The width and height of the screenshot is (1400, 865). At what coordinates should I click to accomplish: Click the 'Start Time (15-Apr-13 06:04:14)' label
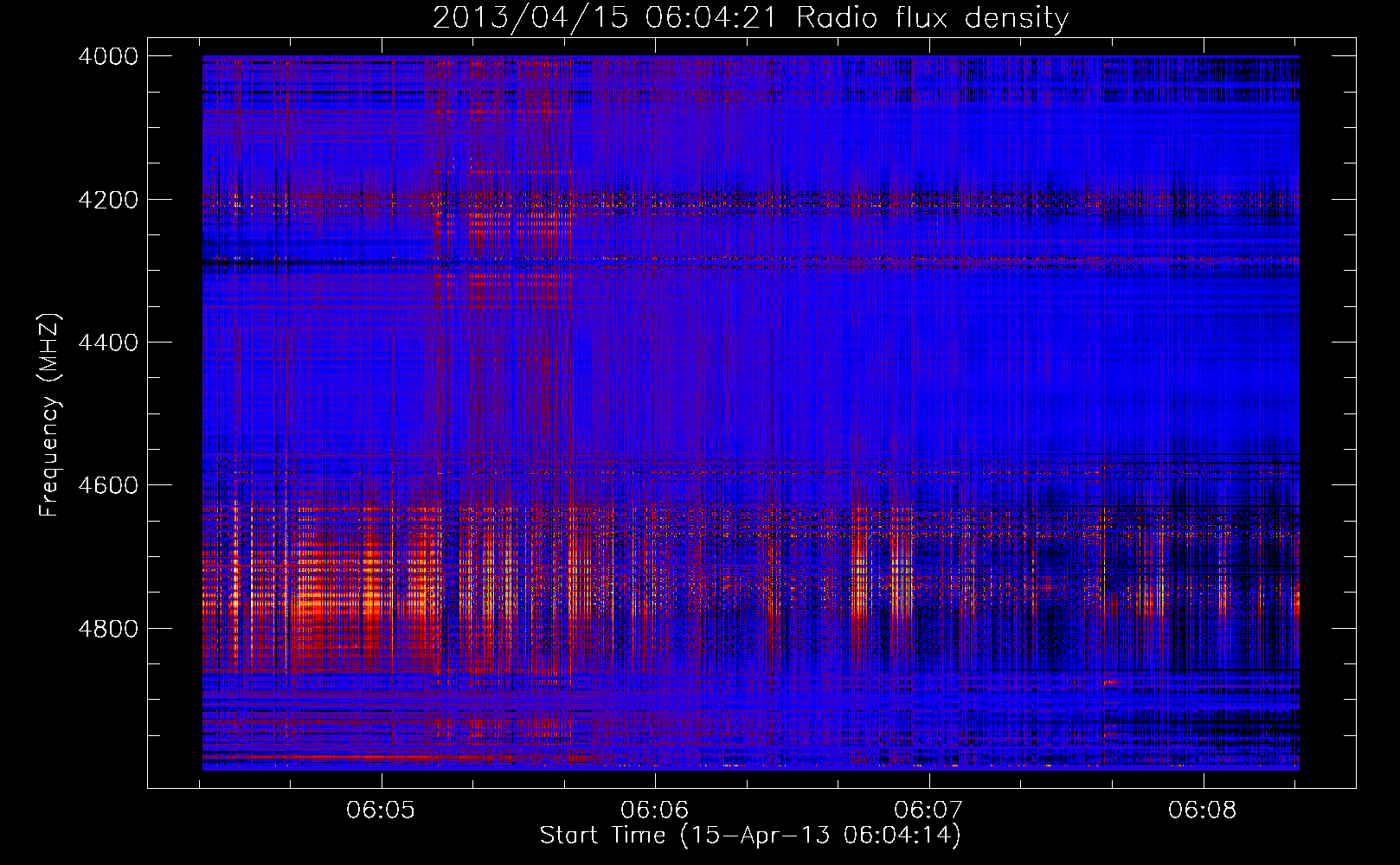pyautogui.click(x=750, y=836)
